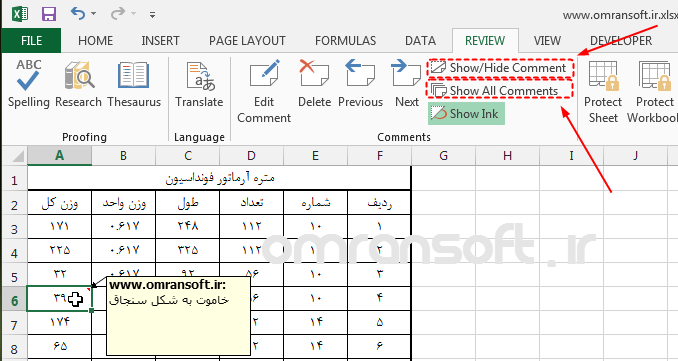Select column F header

(x=380, y=156)
